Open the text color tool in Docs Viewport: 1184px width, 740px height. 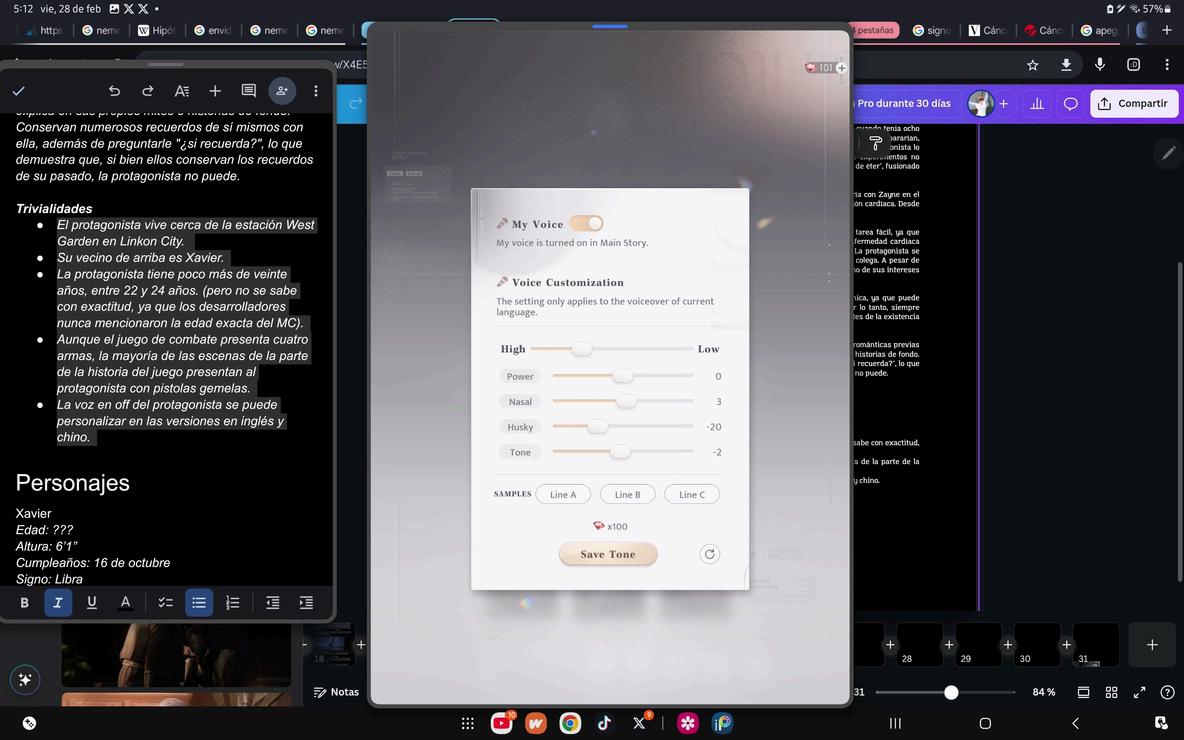125,603
